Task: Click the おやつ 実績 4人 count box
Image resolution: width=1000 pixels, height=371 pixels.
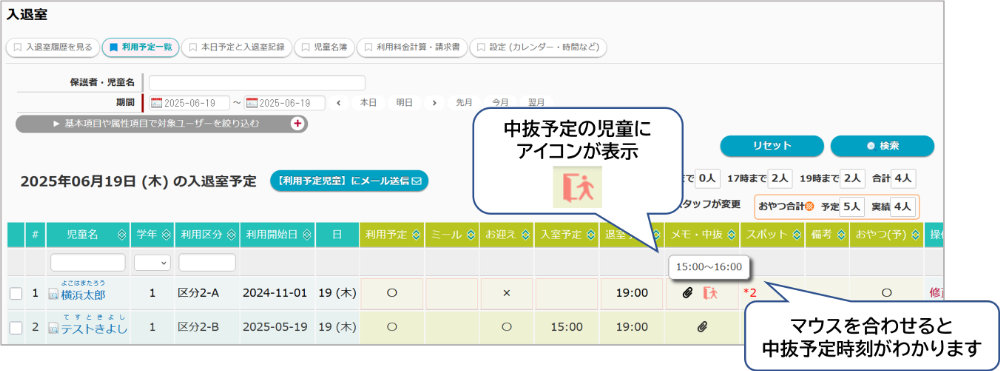Action: (904, 207)
